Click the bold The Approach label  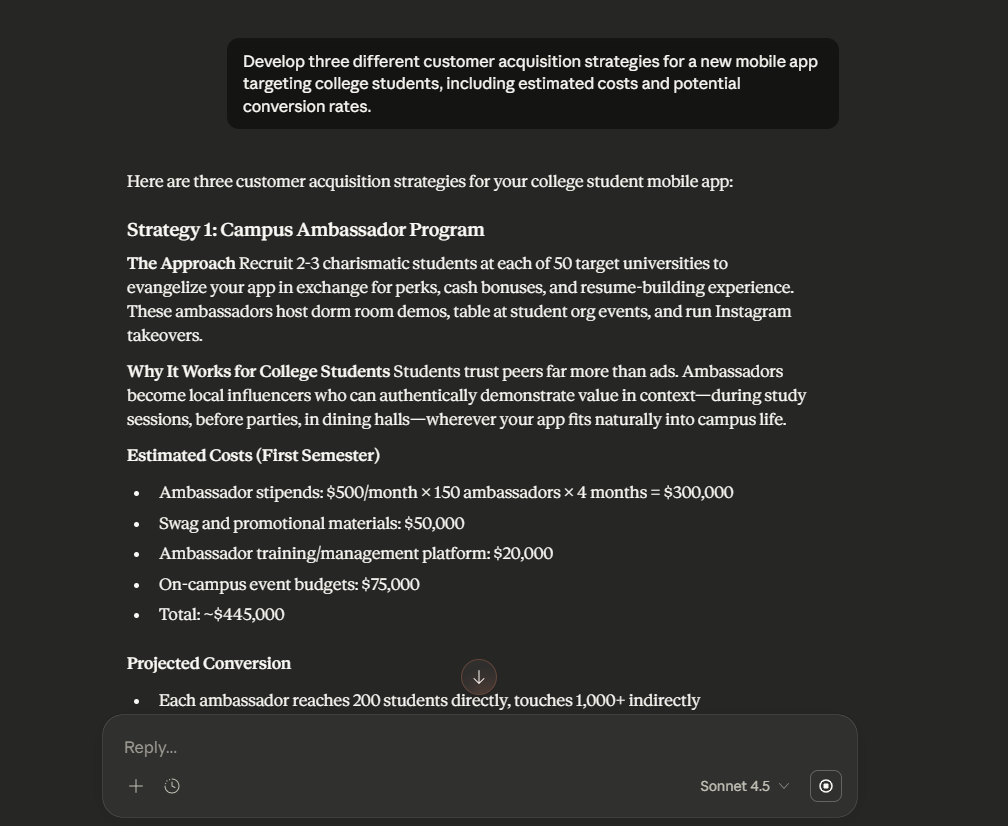(x=180, y=263)
